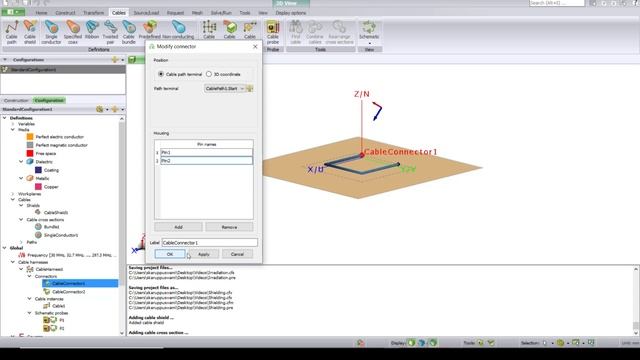Open the Display options tab

point(291,13)
